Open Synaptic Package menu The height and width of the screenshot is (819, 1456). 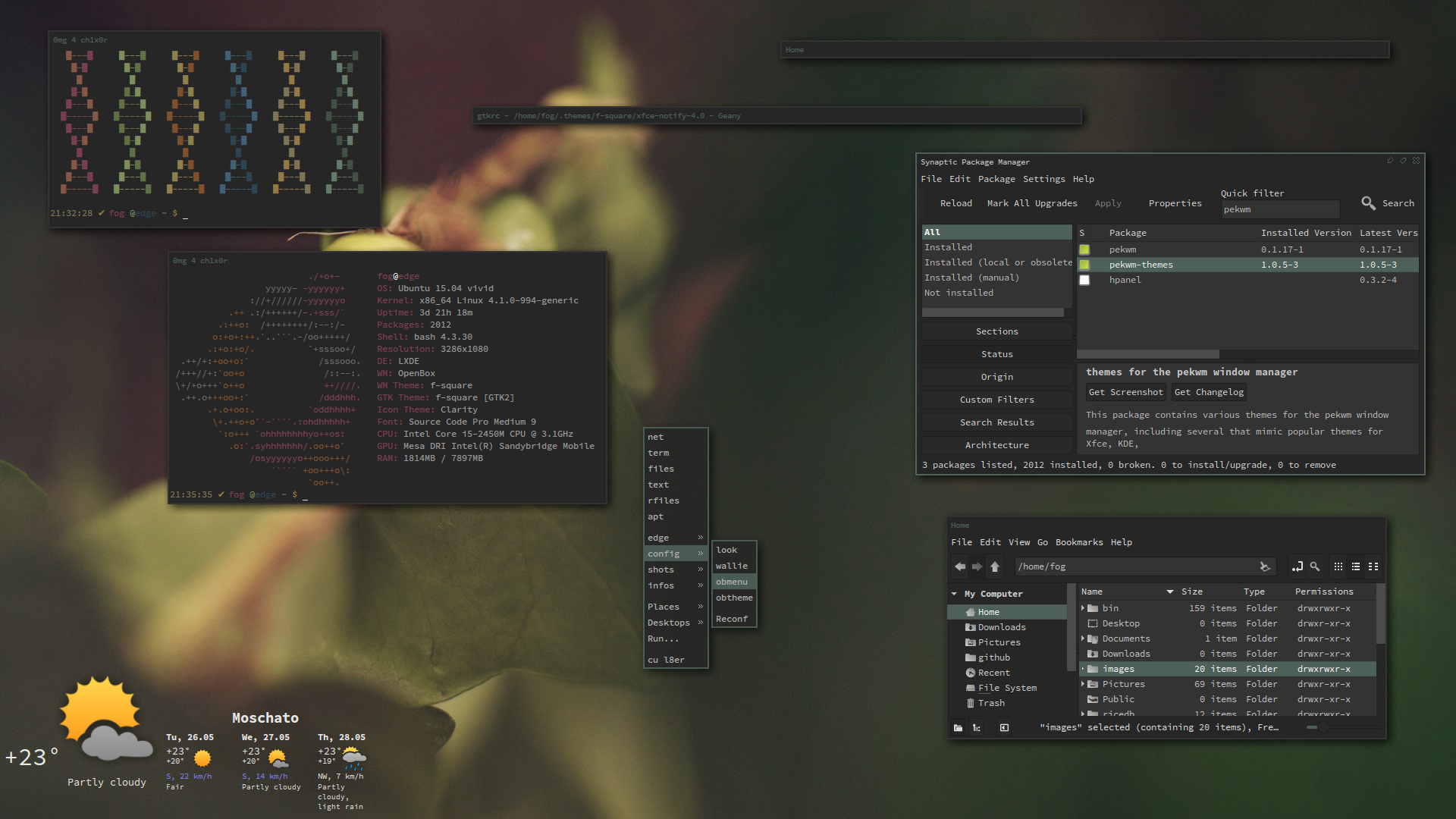pyautogui.click(x=996, y=179)
